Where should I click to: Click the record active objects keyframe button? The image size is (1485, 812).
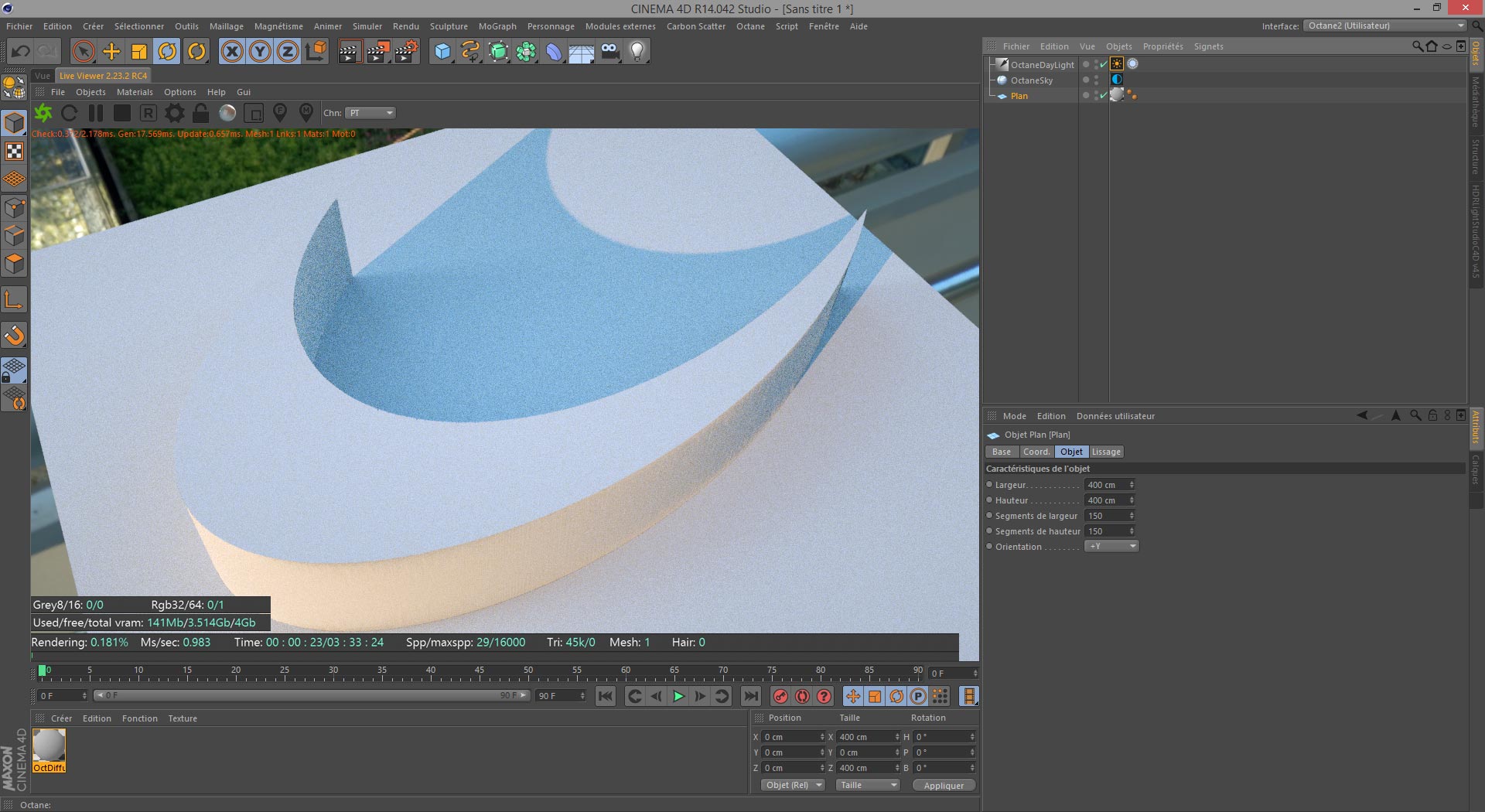(780, 696)
